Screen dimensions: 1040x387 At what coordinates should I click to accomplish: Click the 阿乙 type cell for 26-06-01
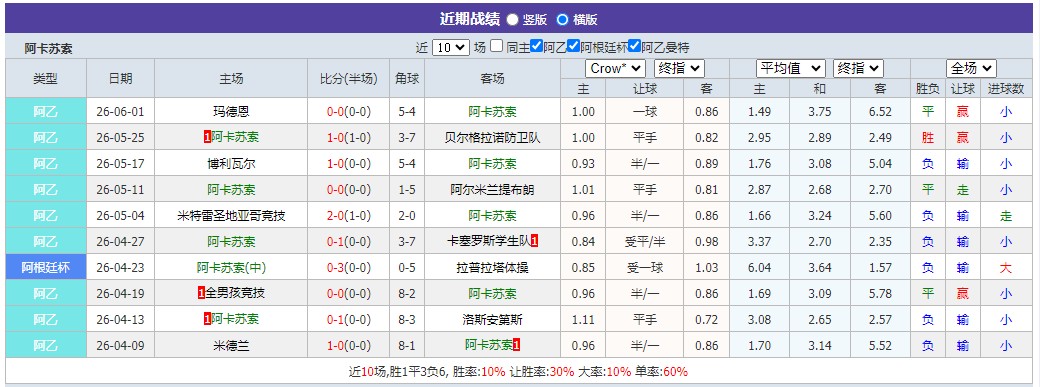pyautogui.click(x=46, y=112)
